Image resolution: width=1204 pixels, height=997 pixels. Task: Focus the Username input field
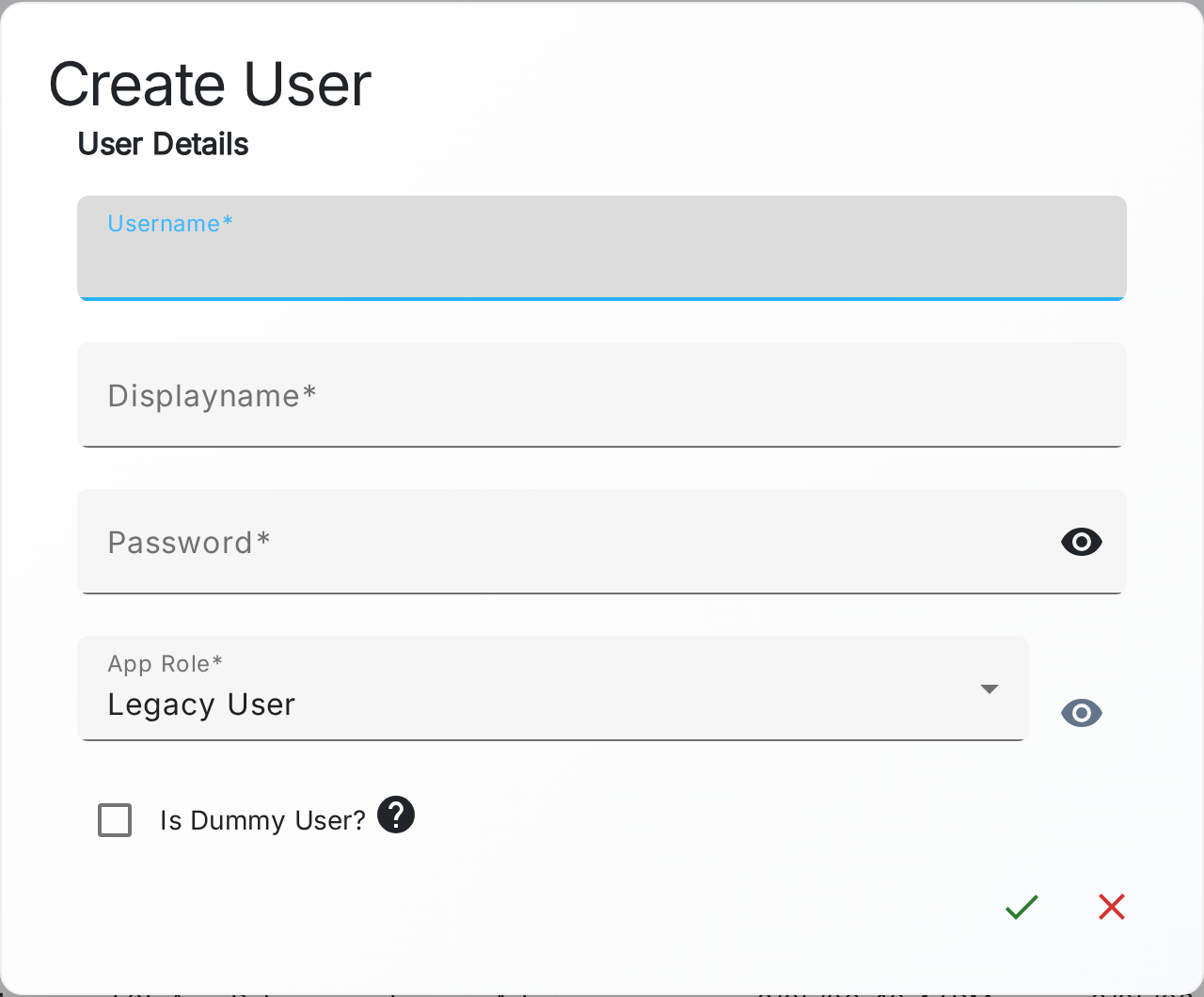(x=602, y=248)
